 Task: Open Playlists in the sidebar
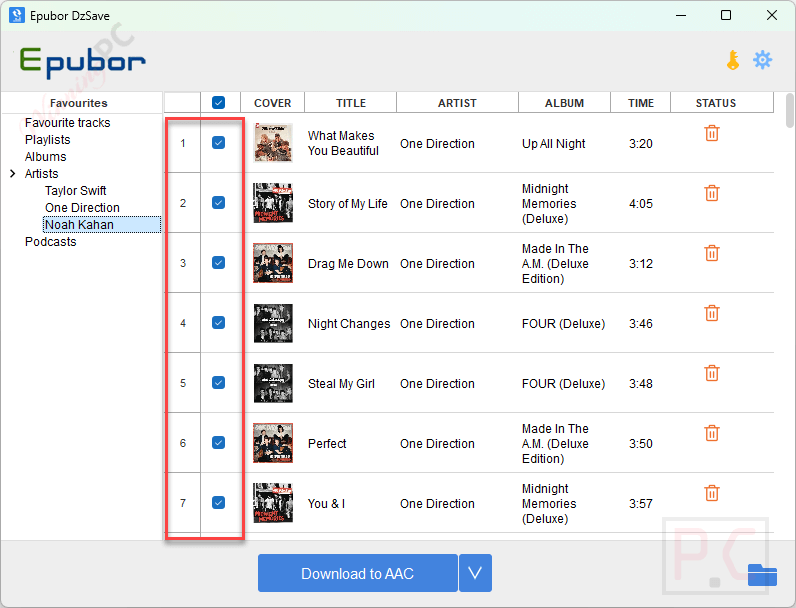coord(48,140)
